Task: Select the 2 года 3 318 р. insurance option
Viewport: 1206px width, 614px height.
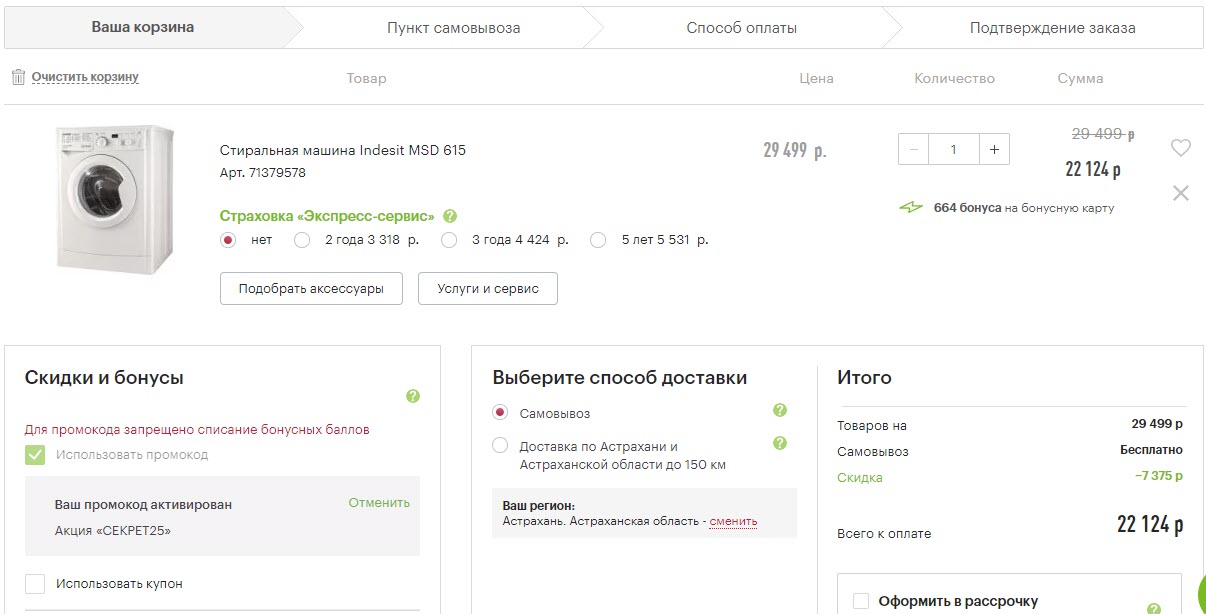Action: (x=302, y=240)
